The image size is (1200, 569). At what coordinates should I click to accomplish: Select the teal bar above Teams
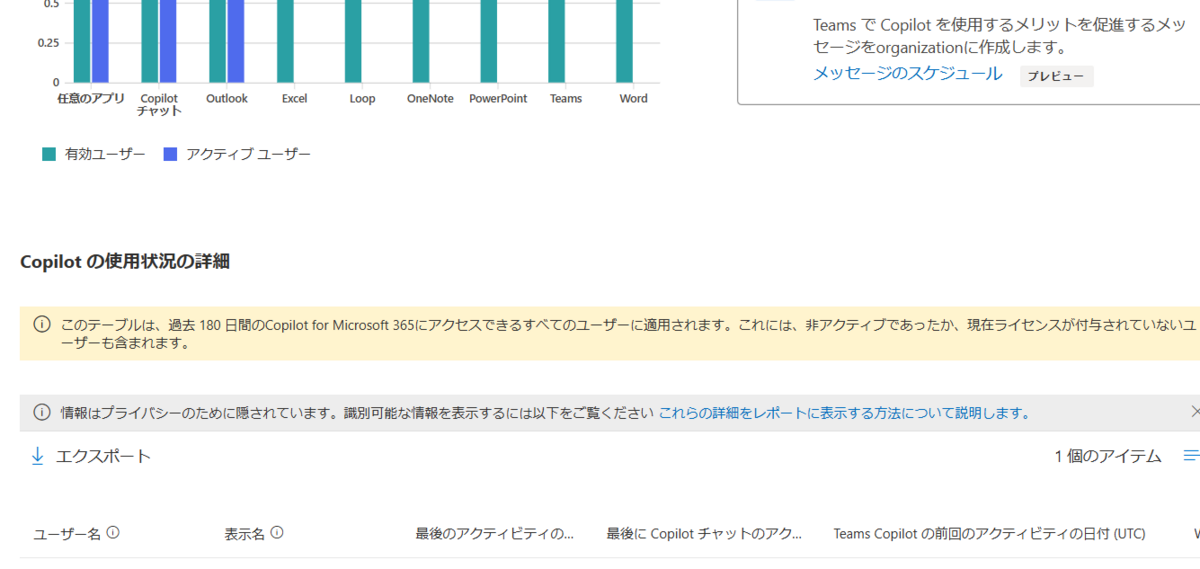tap(557, 41)
